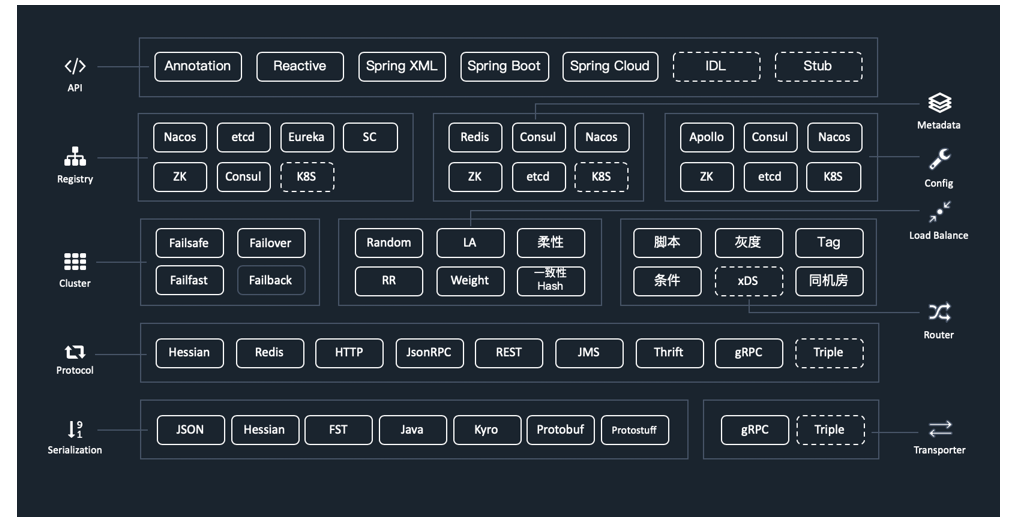
Task: Select the Failsafe cluster box
Action: click(189, 244)
